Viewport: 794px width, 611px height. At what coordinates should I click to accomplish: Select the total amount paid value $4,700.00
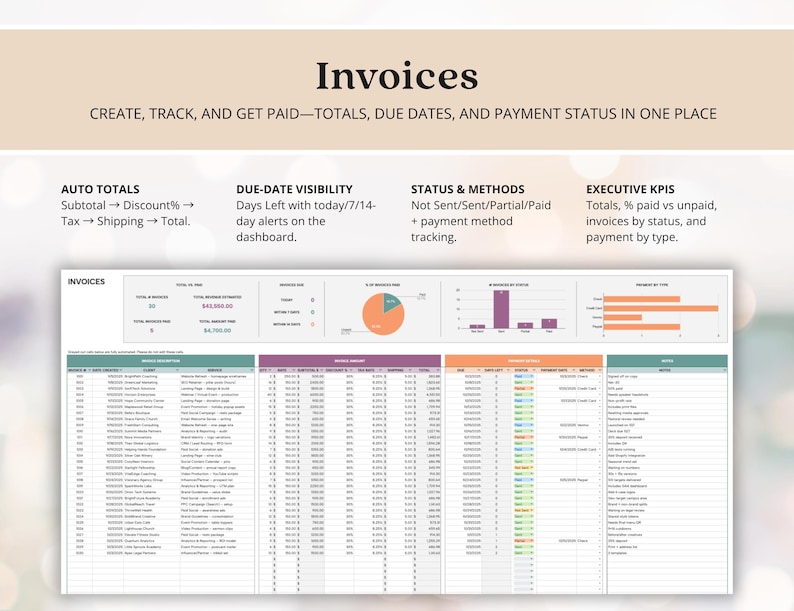217,331
